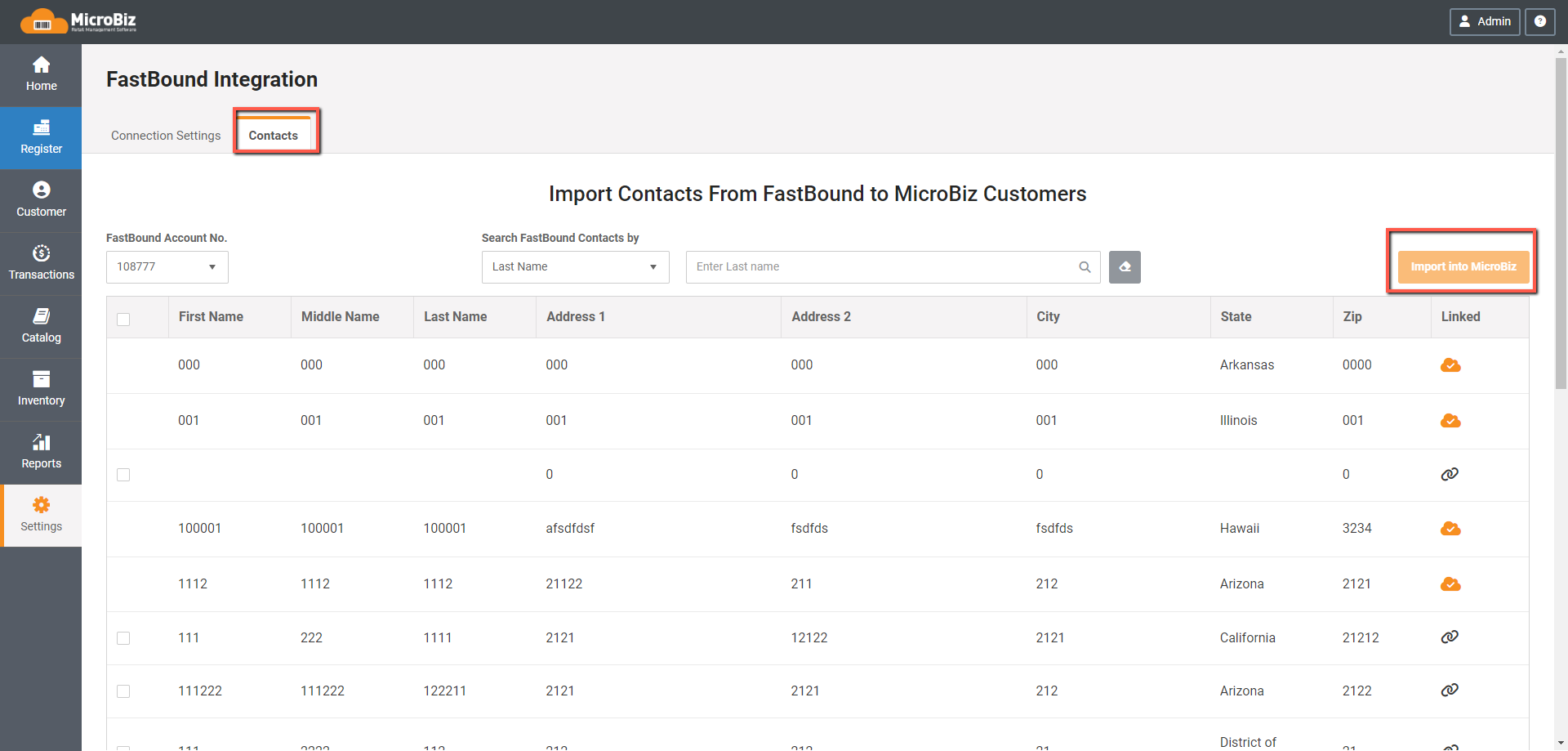This screenshot has width=1568, height=751.
Task: Click the Middle Name column header
Action: 341,317
